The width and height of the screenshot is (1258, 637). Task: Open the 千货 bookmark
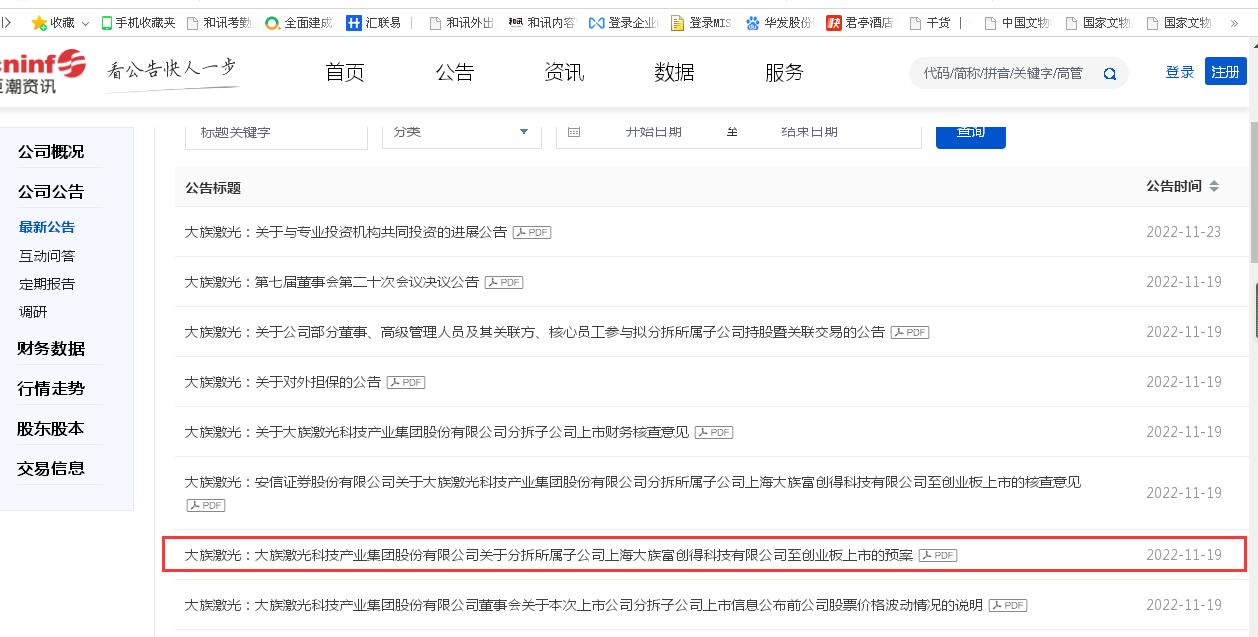(x=928, y=22)
